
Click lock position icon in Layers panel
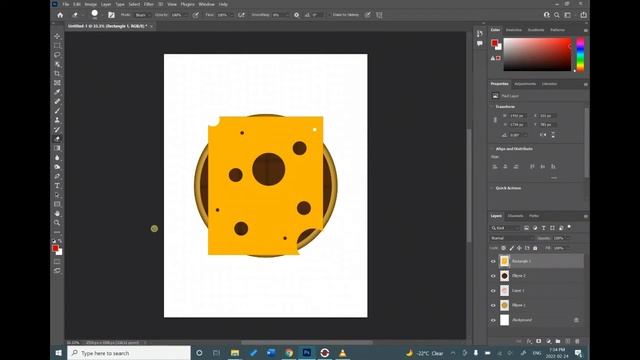[x=519, y=248]
